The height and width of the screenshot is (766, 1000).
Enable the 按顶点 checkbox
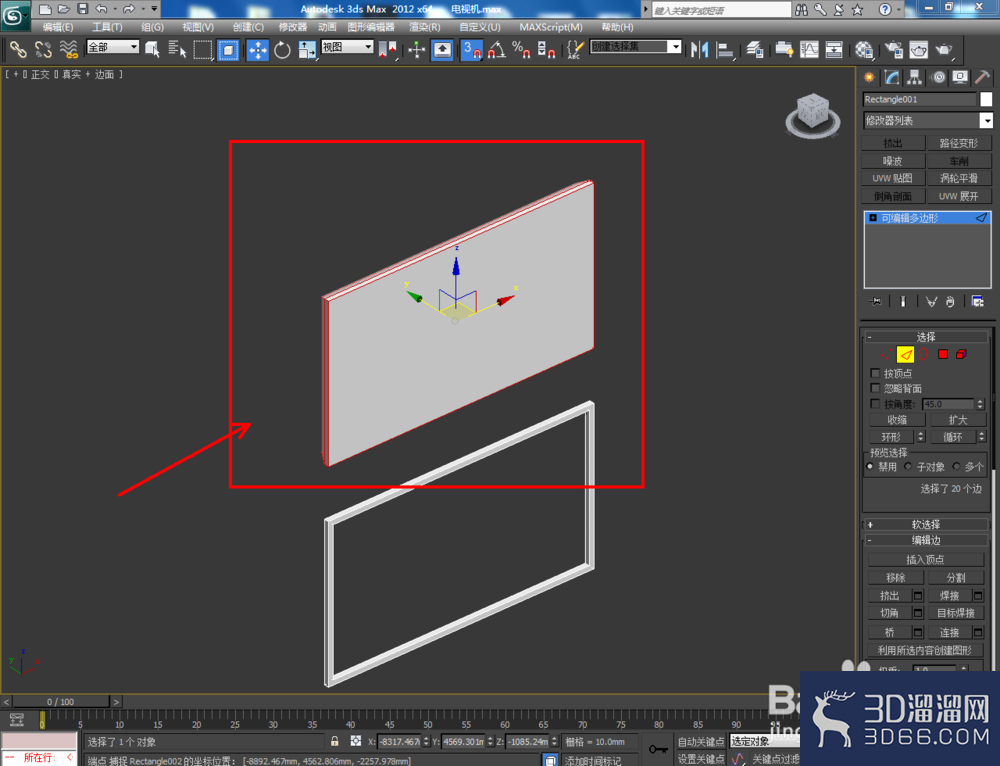coord(875,373)
